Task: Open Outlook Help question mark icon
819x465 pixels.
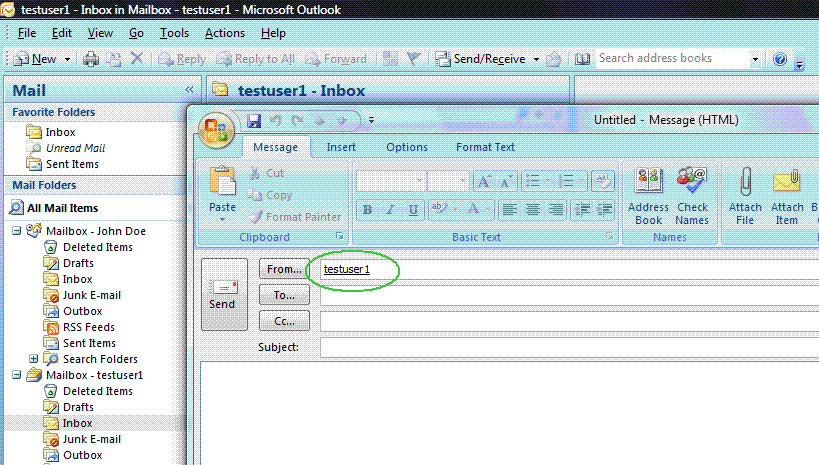Action: (x=780, y=59)
